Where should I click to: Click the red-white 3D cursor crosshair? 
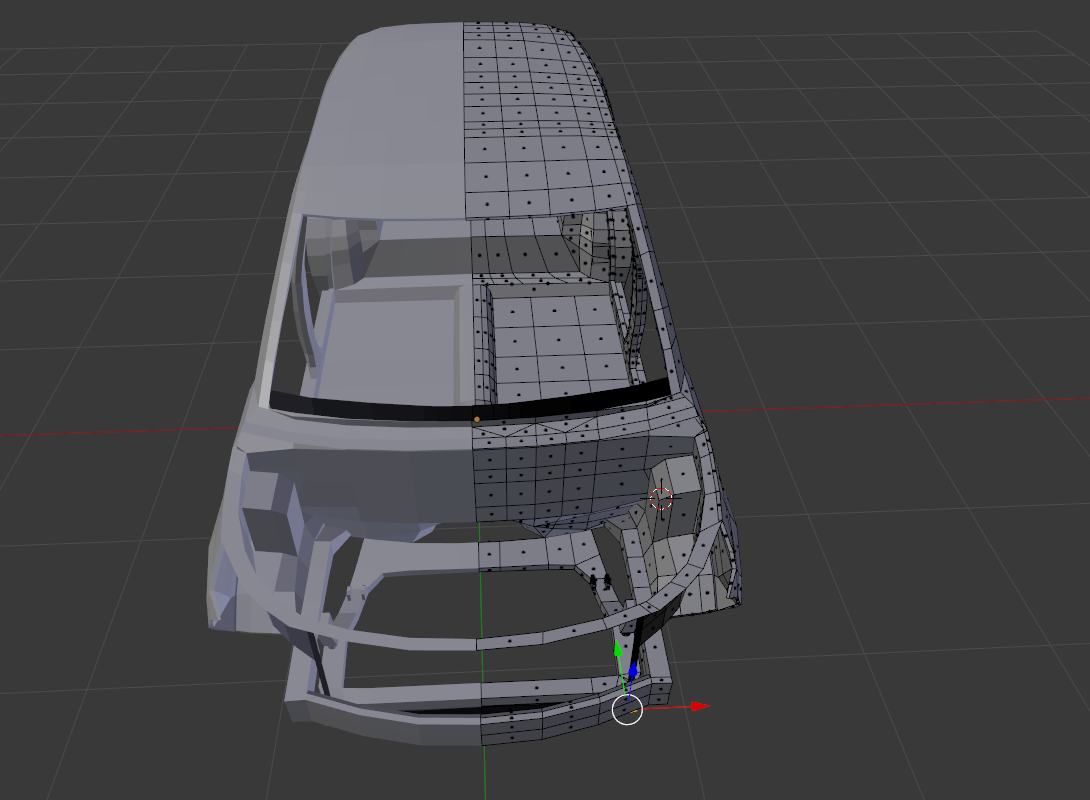(x=661, y=498)
